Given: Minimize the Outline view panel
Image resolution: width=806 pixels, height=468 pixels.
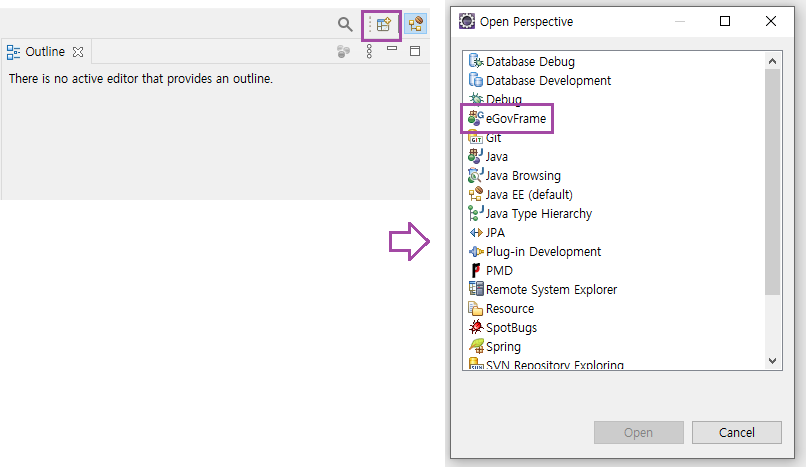Looking at the screenshot, I should coord(392,48).
